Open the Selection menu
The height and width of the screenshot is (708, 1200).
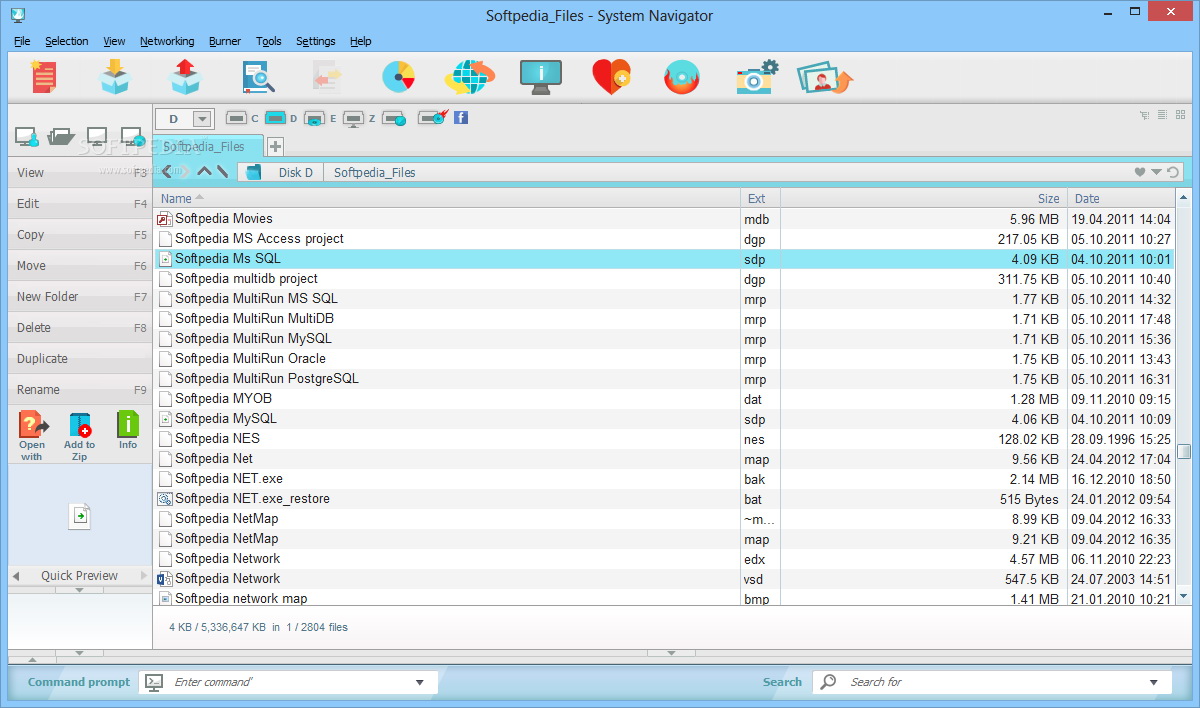point(67,41)
